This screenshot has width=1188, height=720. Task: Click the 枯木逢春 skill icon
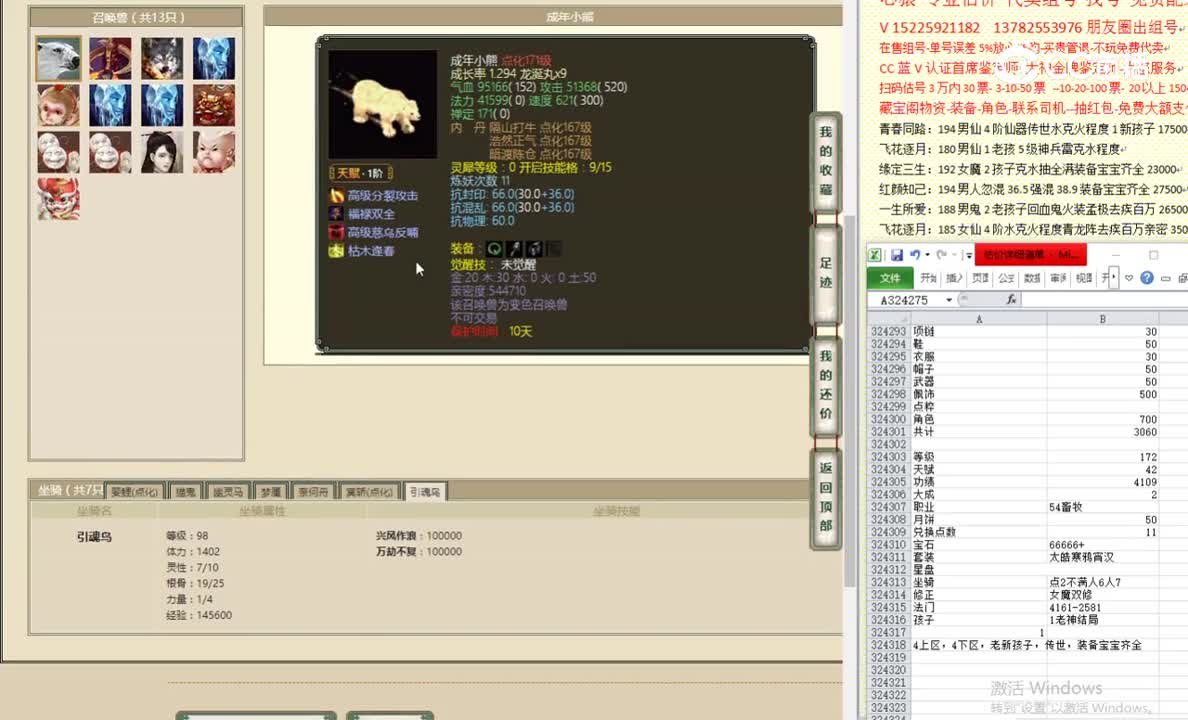pyautogui.click(x=337, y=248)
